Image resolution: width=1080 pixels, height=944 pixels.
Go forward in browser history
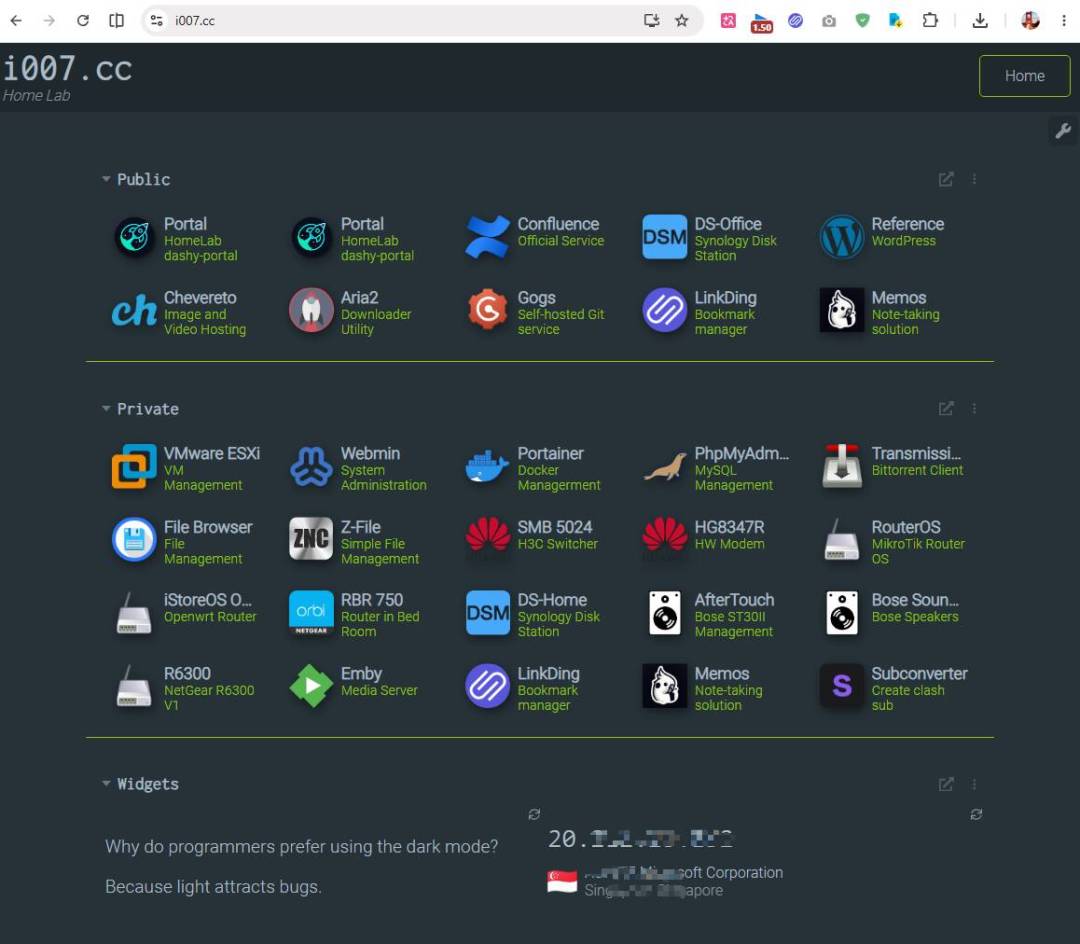point(49,21)
